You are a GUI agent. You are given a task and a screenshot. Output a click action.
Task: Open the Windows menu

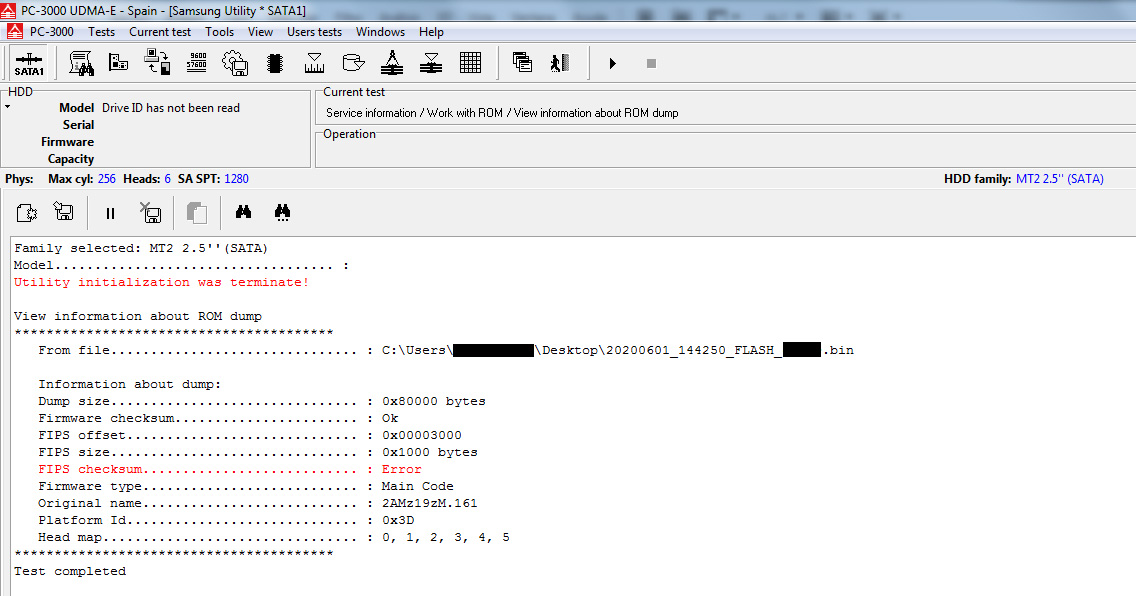pos(380,32)
